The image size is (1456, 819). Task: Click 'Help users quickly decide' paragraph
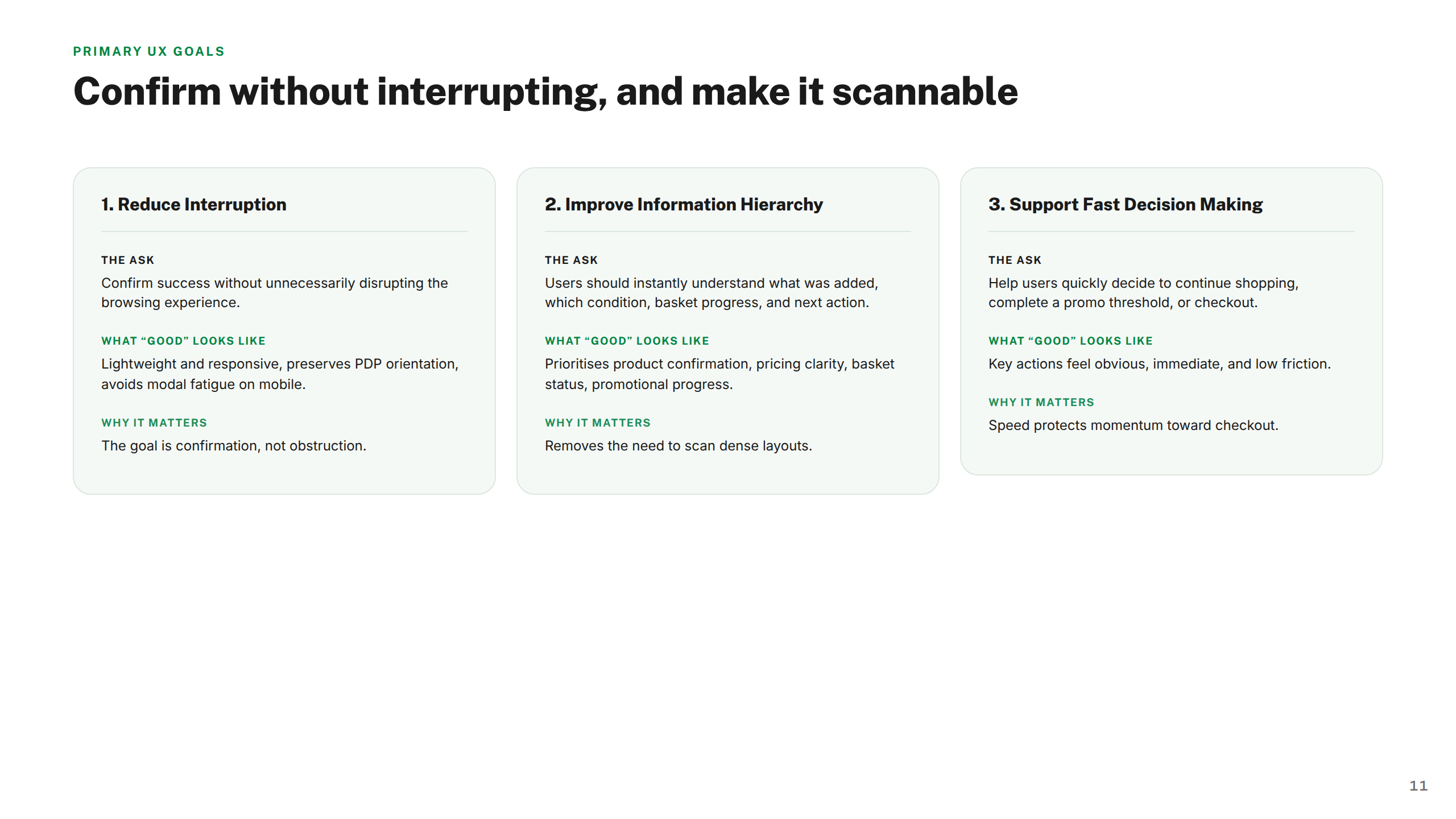pyautogui.click(x=1143, y=293)
